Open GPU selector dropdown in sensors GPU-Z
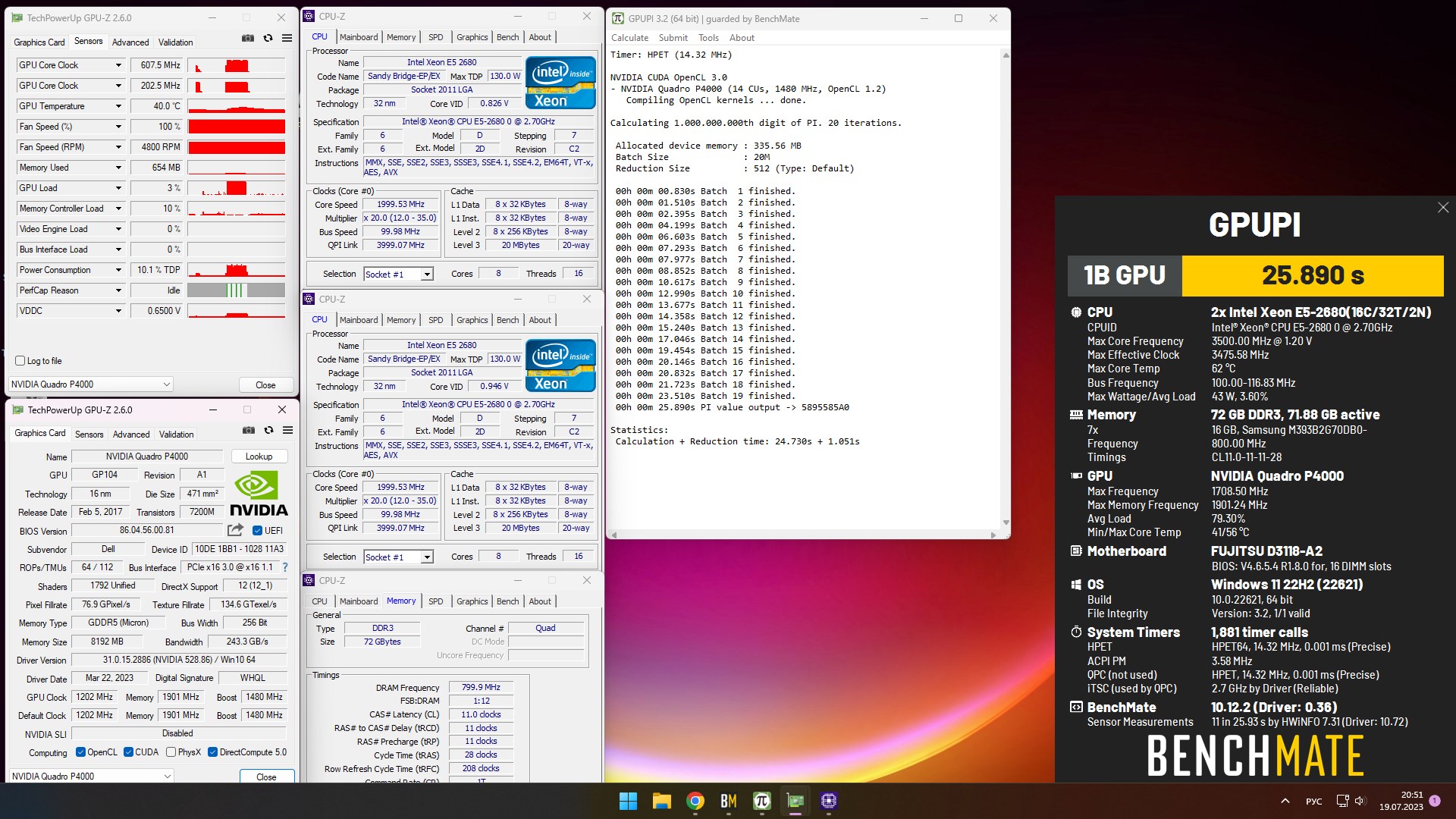The width and height of the screenshot is (1456, 819). 91,384
